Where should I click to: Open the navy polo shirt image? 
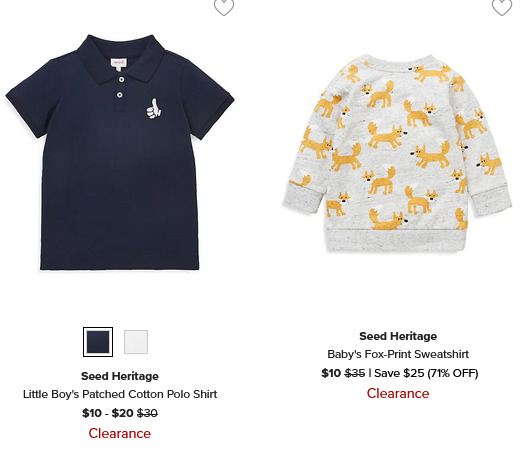pyautogui.click(x=120, y=152)
